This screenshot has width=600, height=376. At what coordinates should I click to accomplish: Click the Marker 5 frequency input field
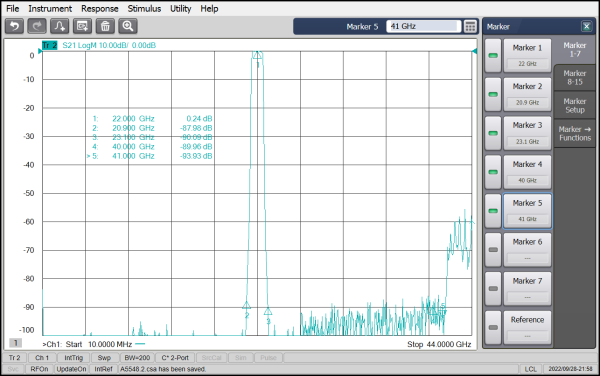(x=423, y=26)
